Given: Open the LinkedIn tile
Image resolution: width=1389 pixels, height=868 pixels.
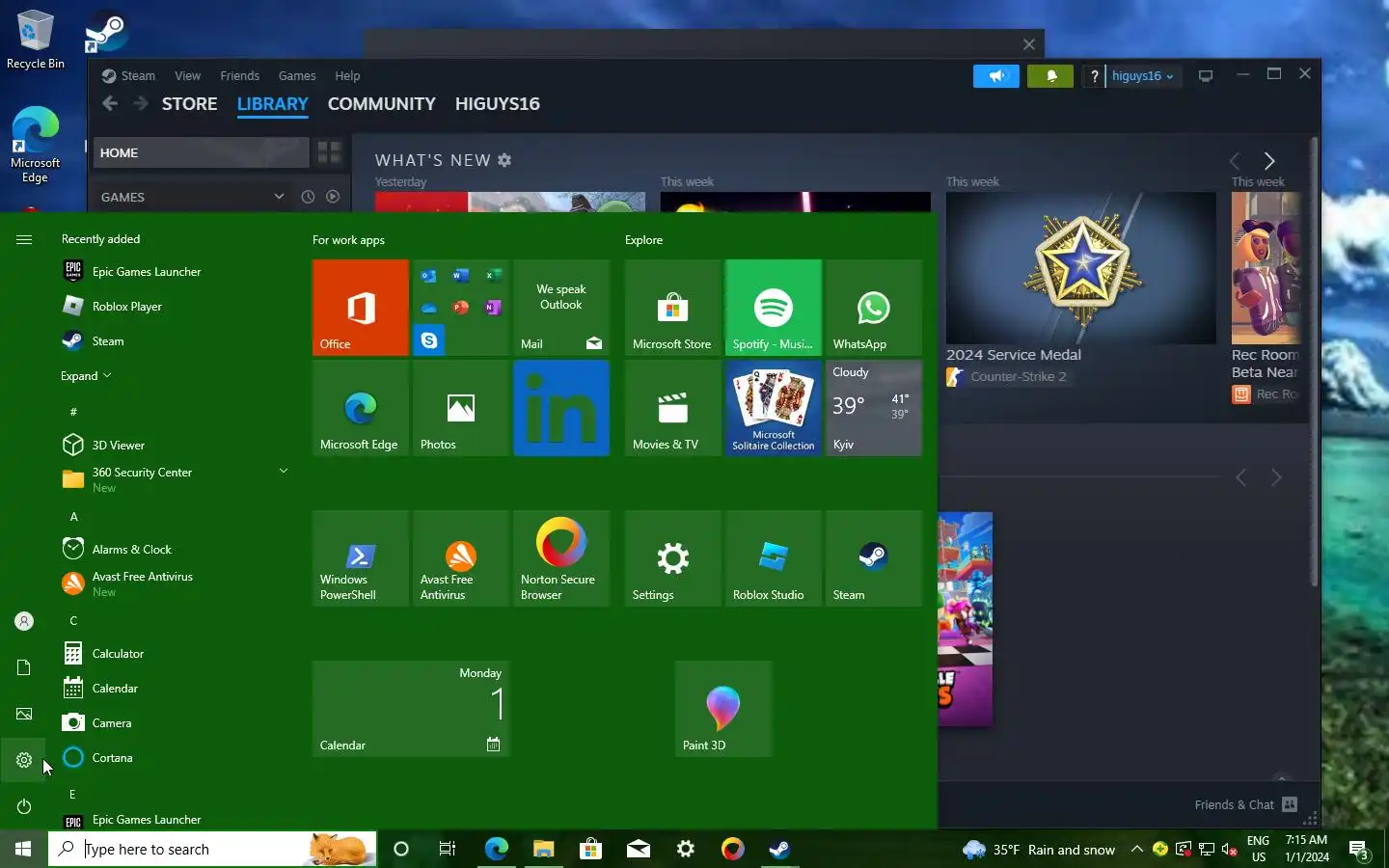Looking at the screenshot, I should point(561,408).
